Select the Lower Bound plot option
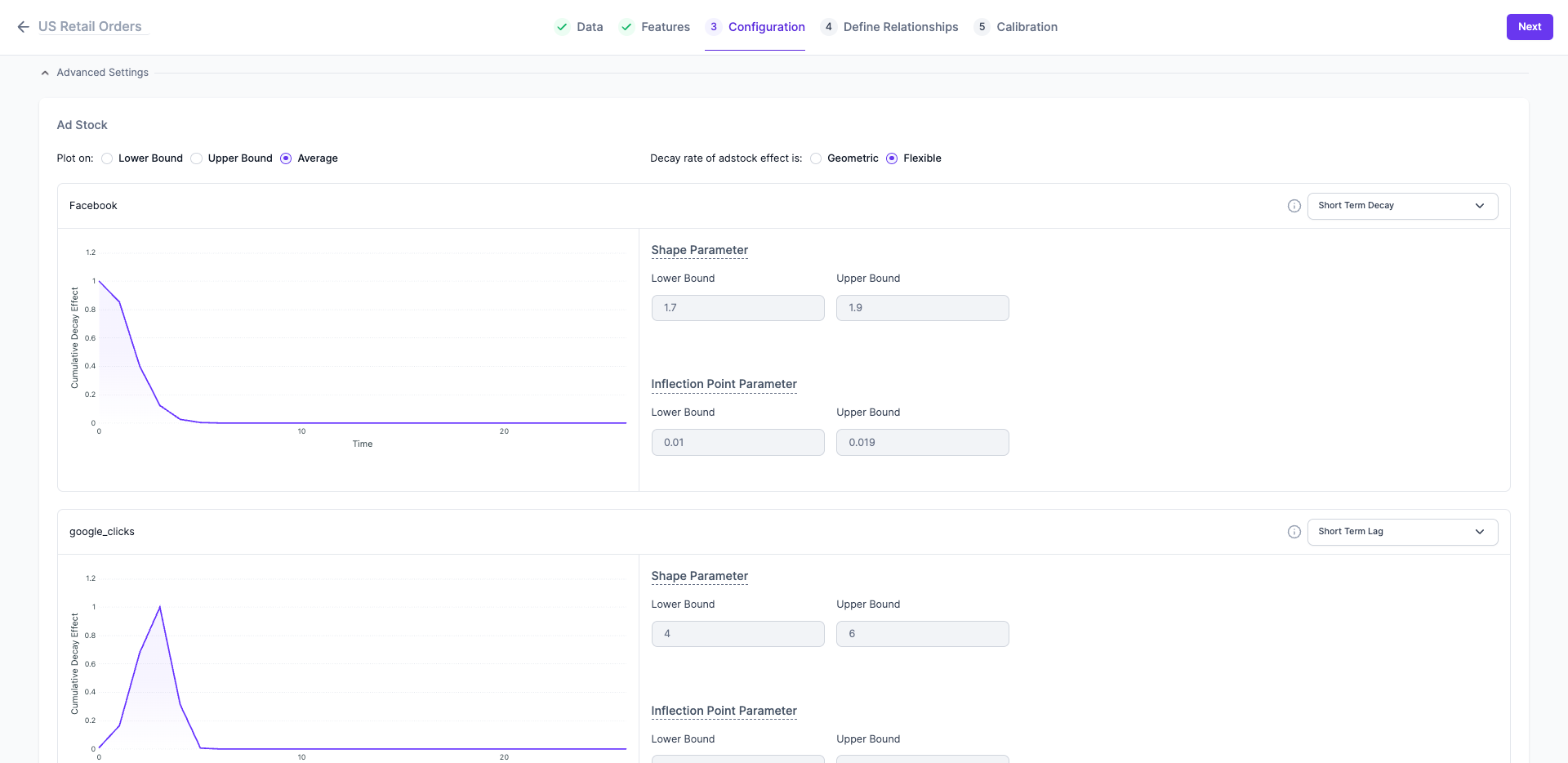Viewport: 1568px width, 763px height. 107,158
